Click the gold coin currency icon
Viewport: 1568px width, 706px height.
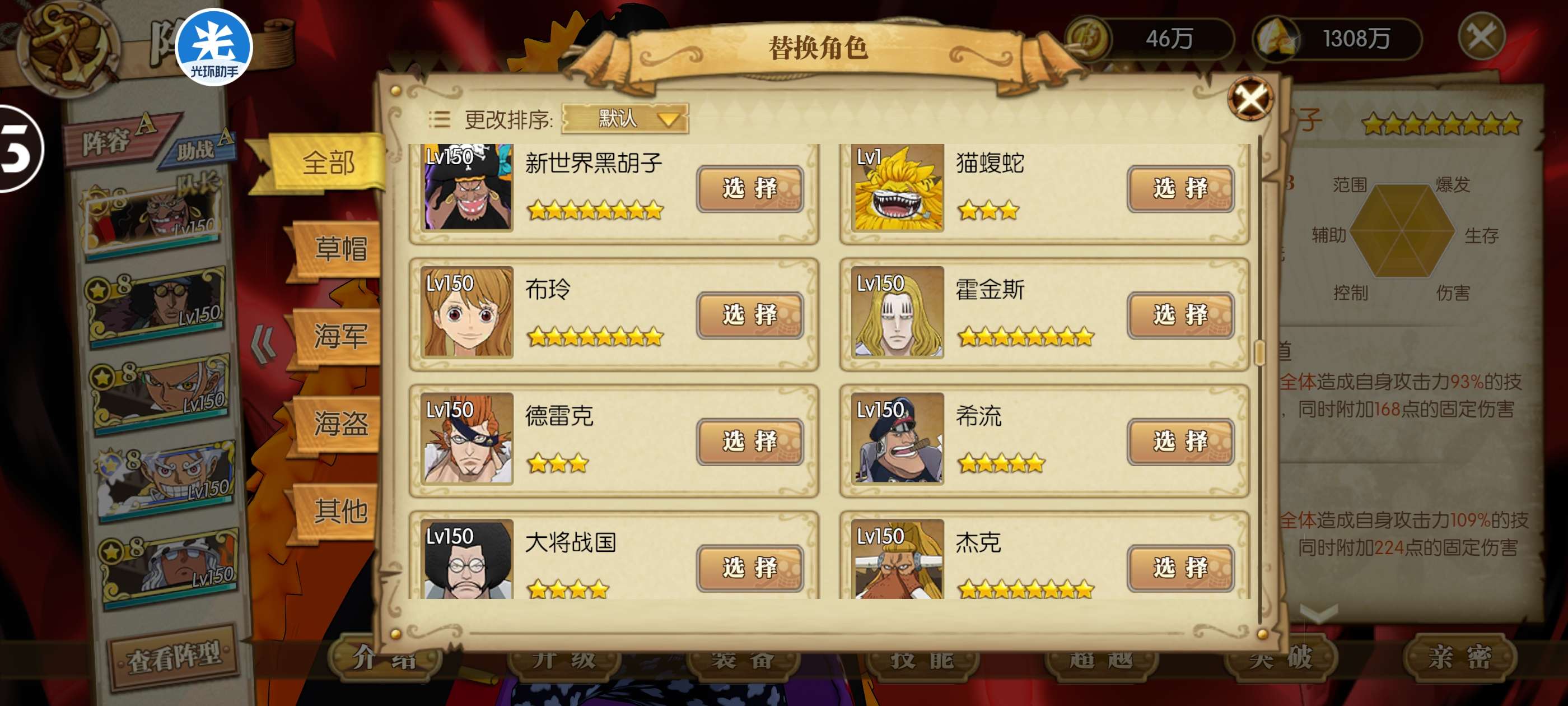(x=1088, y=38)
